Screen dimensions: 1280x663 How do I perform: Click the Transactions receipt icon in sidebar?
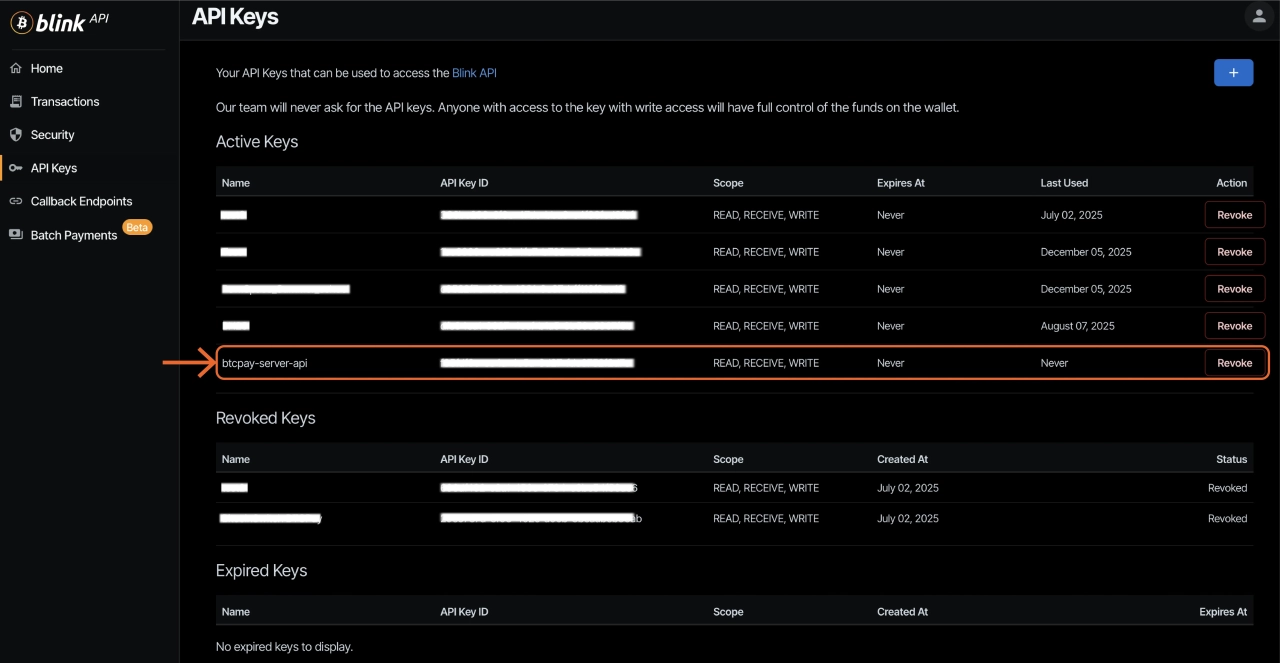point(16,102)
